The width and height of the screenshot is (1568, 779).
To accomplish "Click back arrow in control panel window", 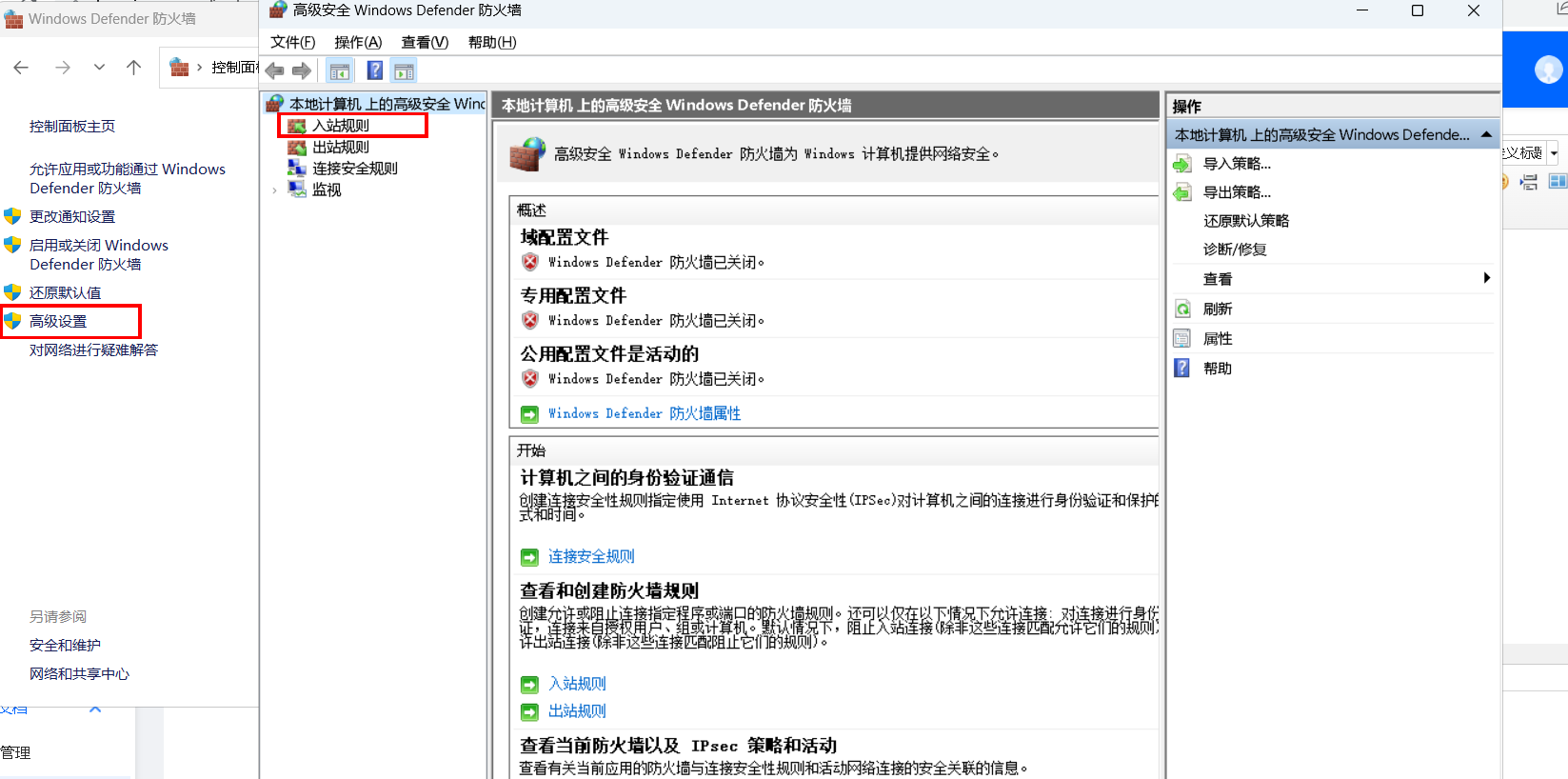I will [21, 67].
